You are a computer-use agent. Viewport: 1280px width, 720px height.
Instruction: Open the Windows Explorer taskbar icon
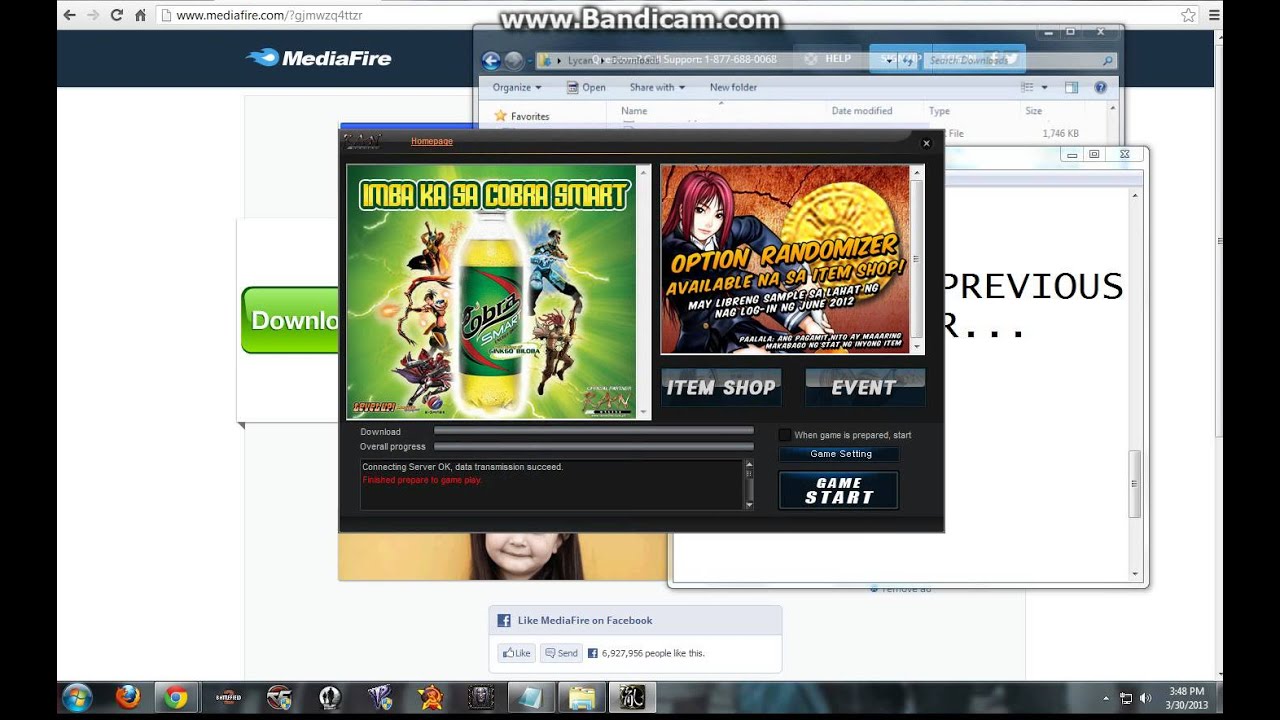pyautogui.click(x=582, y=697)
